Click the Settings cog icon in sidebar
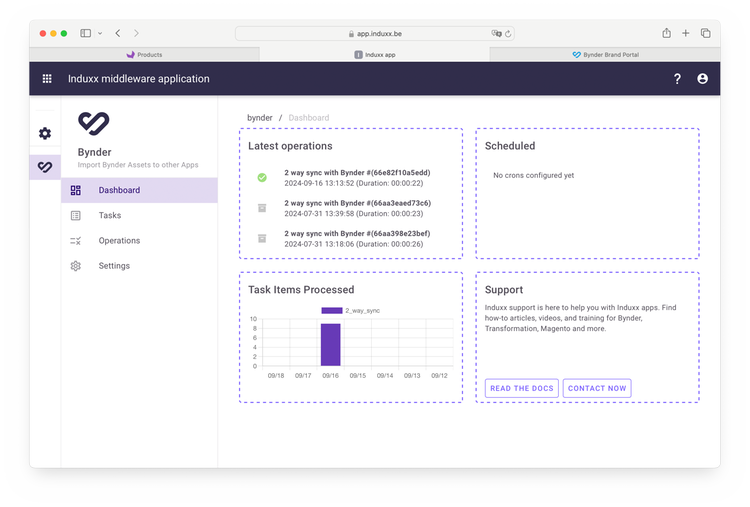The image size is (750, 507). [x=76, y=266]
